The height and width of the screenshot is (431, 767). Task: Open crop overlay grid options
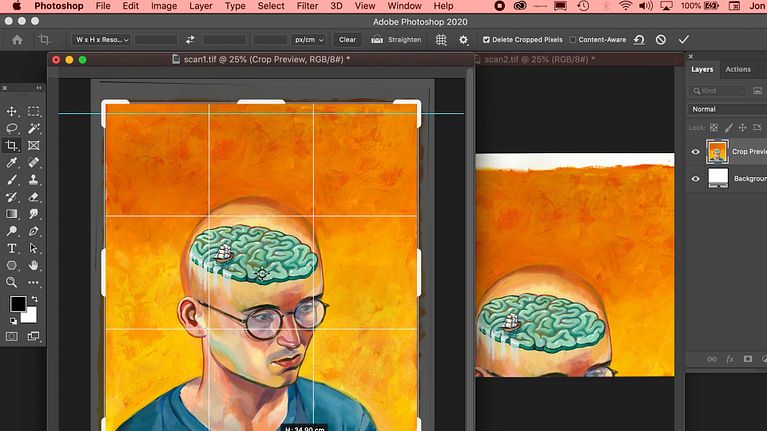pyautogui.click(x=441, y=40)
